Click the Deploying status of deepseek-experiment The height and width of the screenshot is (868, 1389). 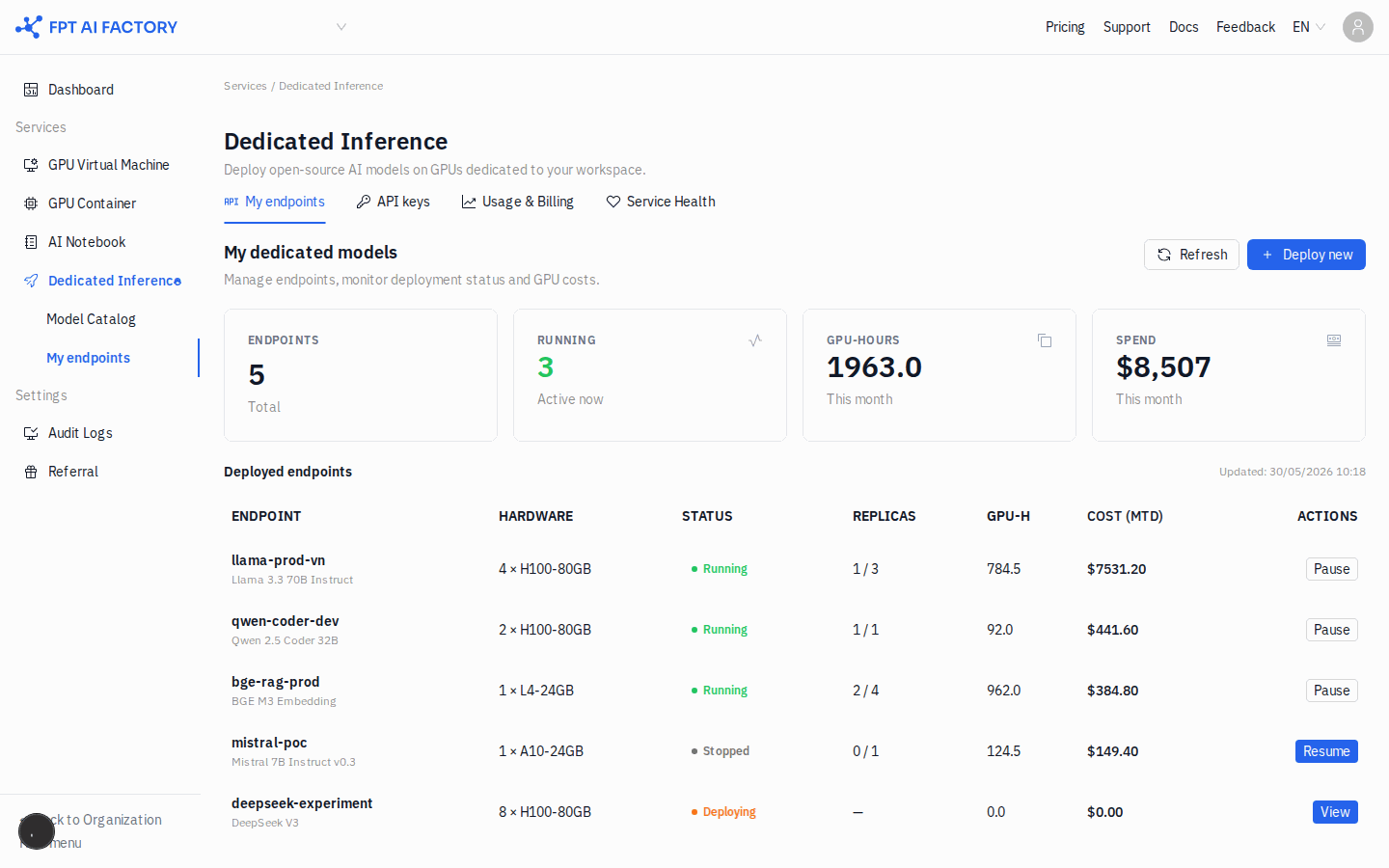723,812
